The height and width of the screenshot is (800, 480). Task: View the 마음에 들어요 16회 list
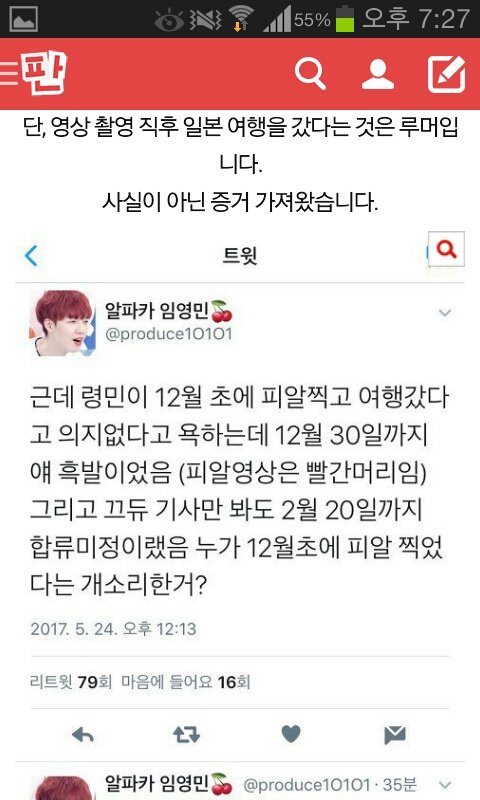pyautogui.click(x=186, y=682)
